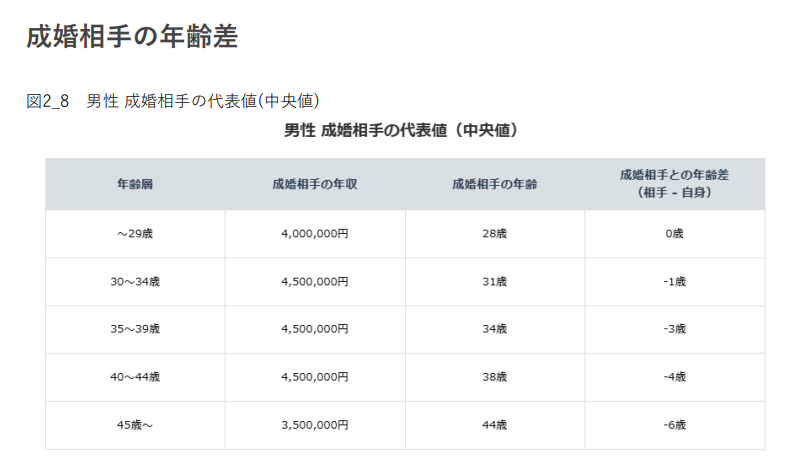Click the 40～44歳 age group cell

(x=135, y=377)
